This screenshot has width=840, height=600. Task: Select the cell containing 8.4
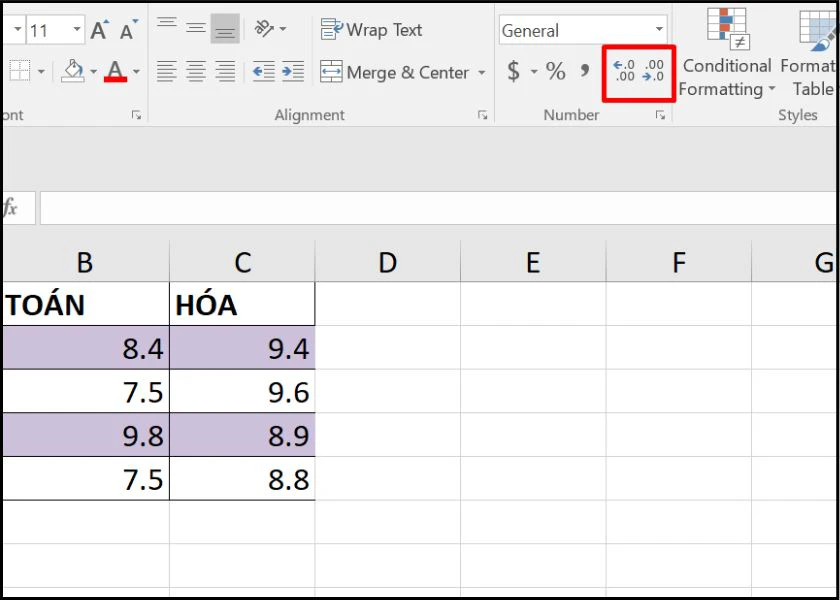click(86, 348)
